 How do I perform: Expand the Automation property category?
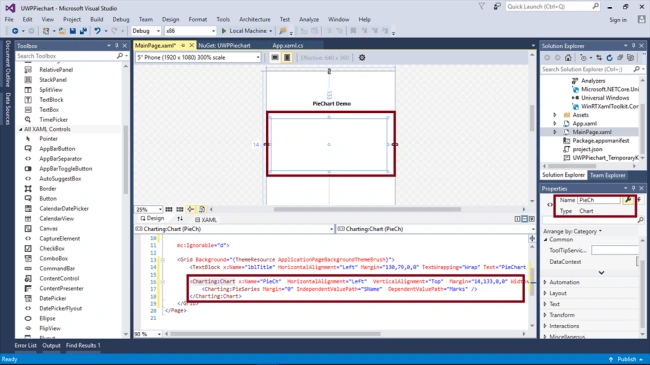click(x=546, y=282)
